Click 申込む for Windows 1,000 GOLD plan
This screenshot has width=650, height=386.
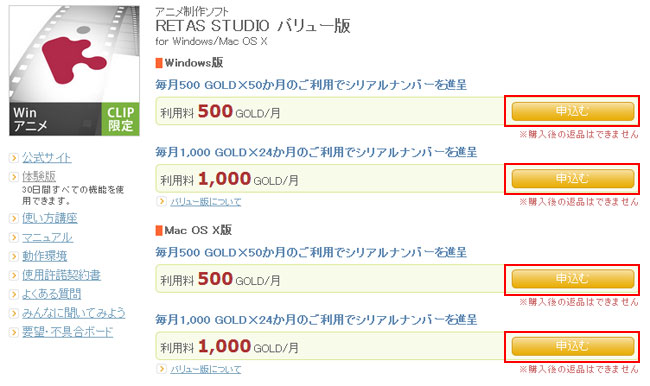[x=573, y=179]
